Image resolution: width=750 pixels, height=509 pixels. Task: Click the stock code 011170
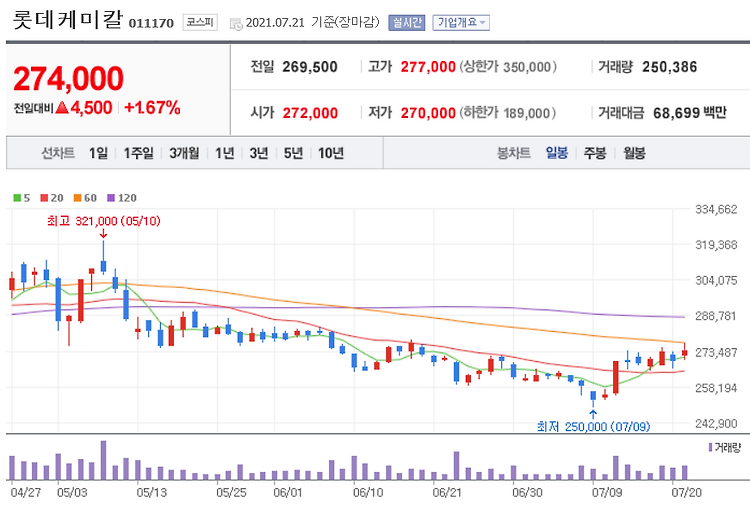click(151, 23)
